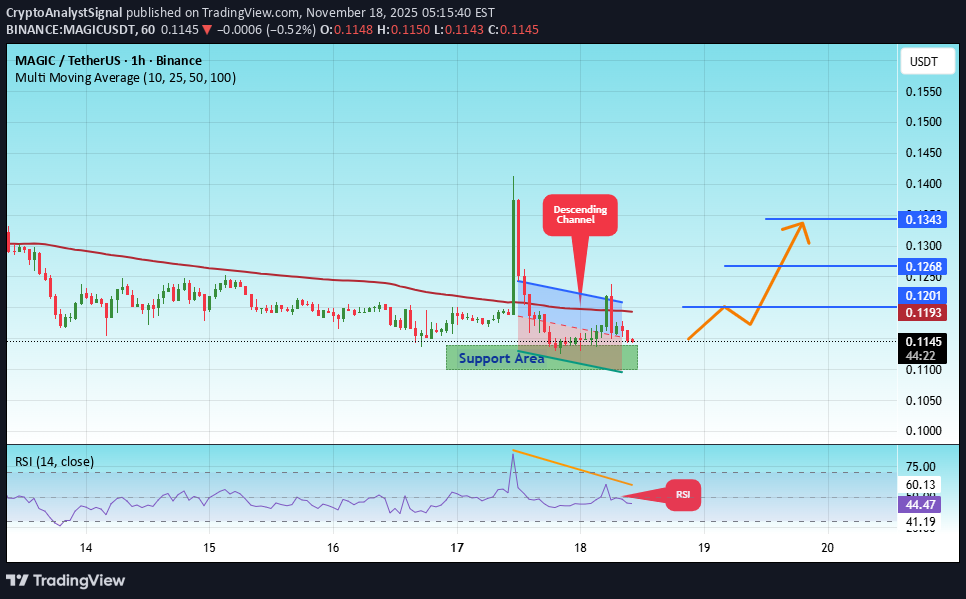Expand the 1h timeframe selector
The height and width of the screenshot is (599, 966).
138,60
